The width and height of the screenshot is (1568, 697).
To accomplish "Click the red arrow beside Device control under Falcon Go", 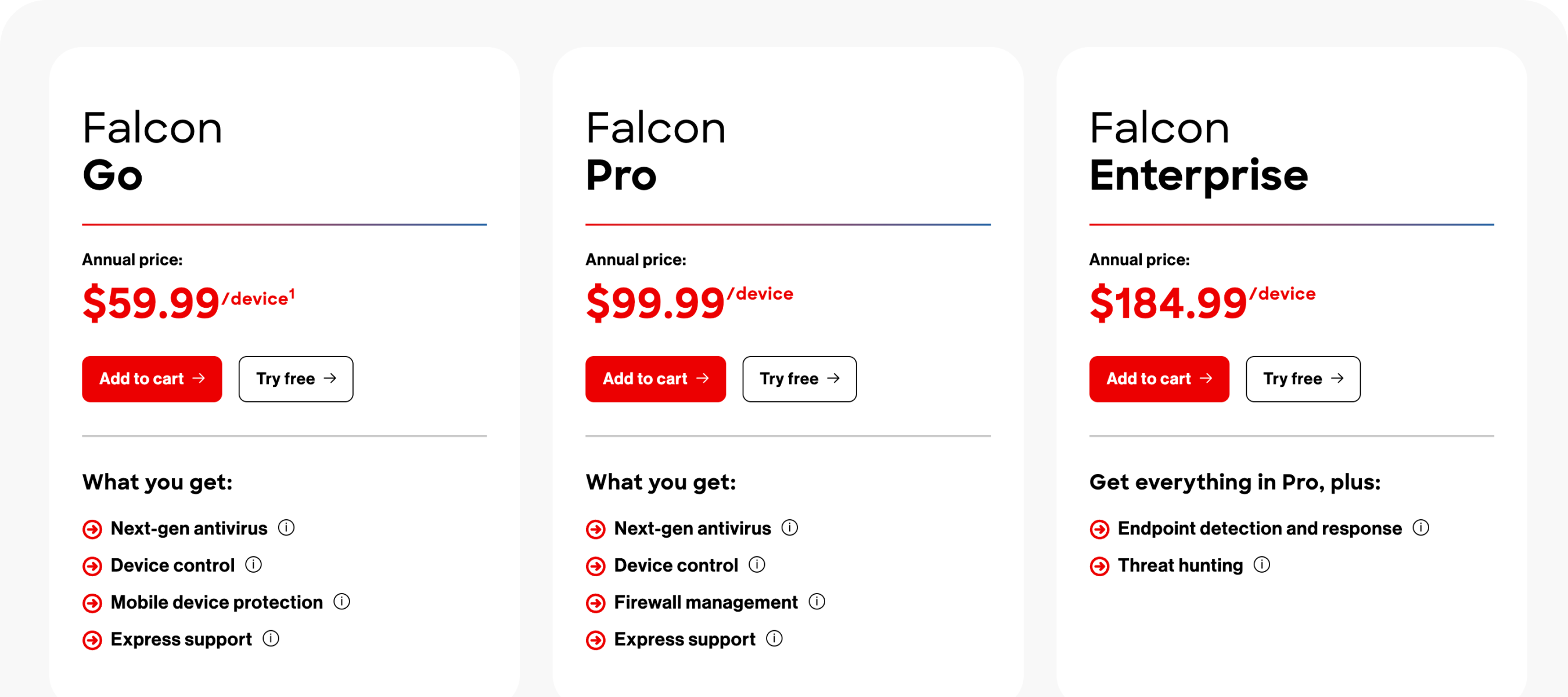I will 92,566.
